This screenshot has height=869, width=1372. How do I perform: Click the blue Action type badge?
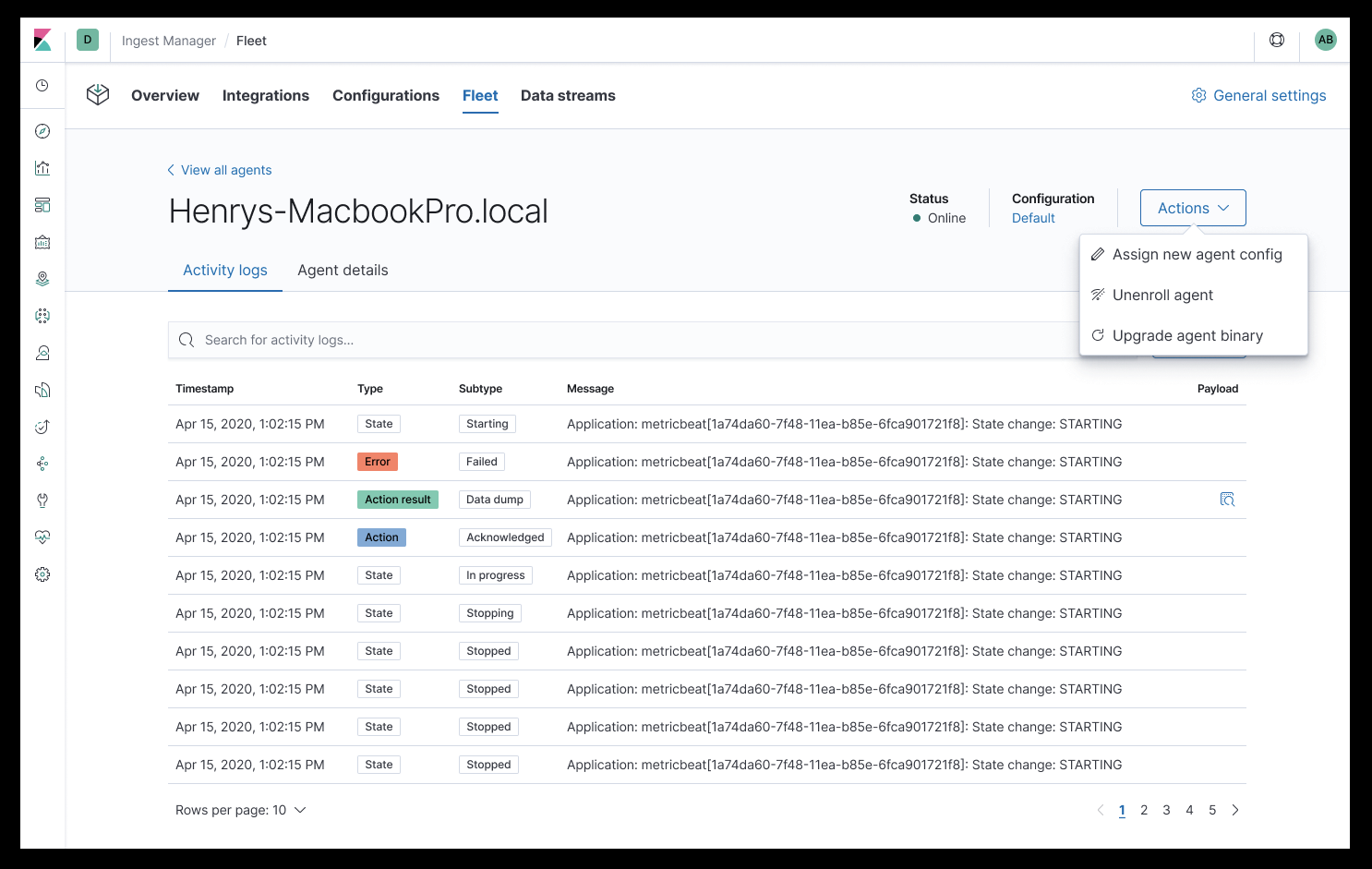coord(381,537)
